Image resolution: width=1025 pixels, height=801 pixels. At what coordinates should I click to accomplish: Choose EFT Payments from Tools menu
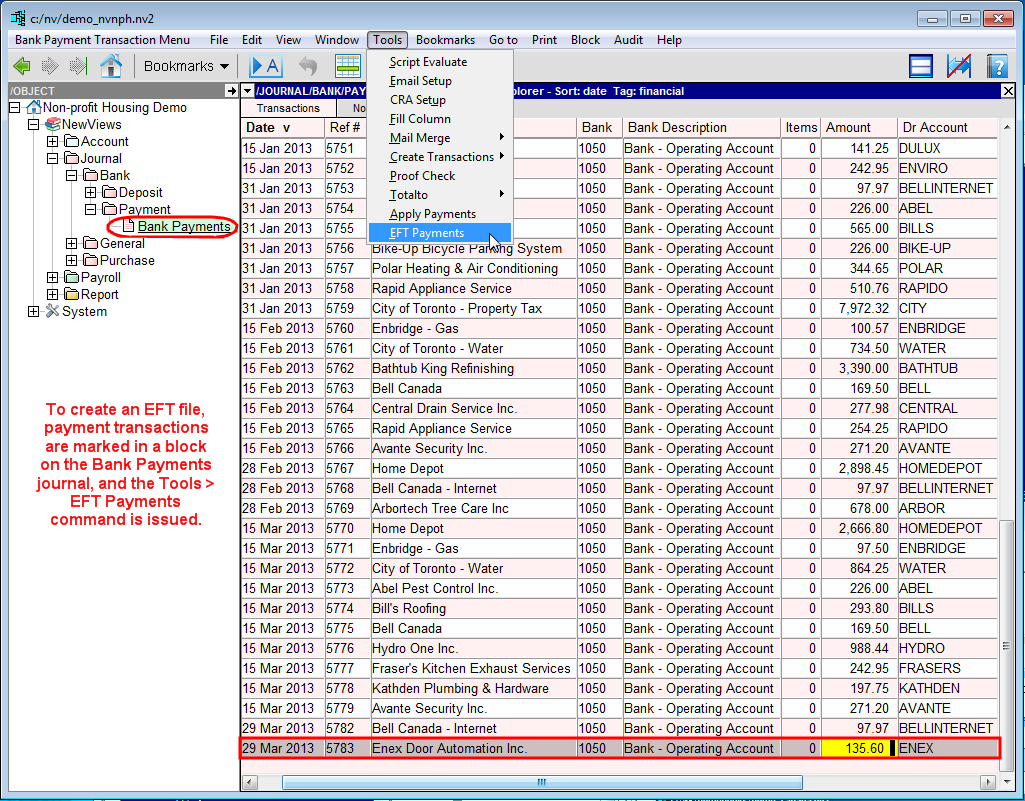(x=427, y=233)
